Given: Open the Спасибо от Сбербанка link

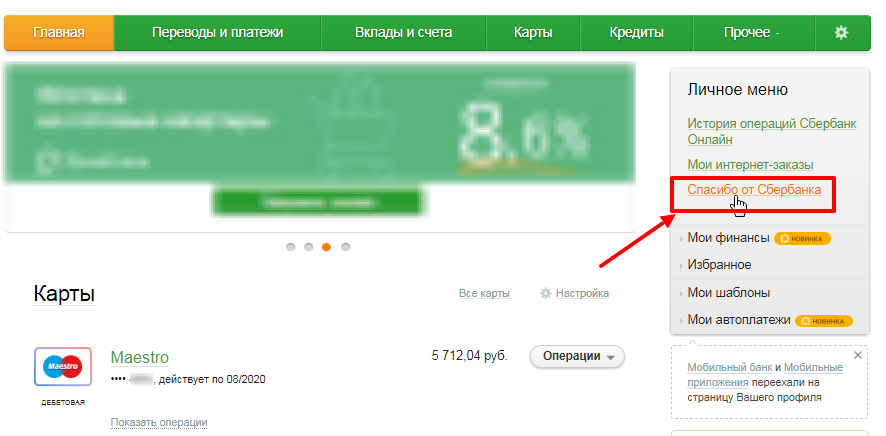Looking at the screenshot, I should [754, 190].
